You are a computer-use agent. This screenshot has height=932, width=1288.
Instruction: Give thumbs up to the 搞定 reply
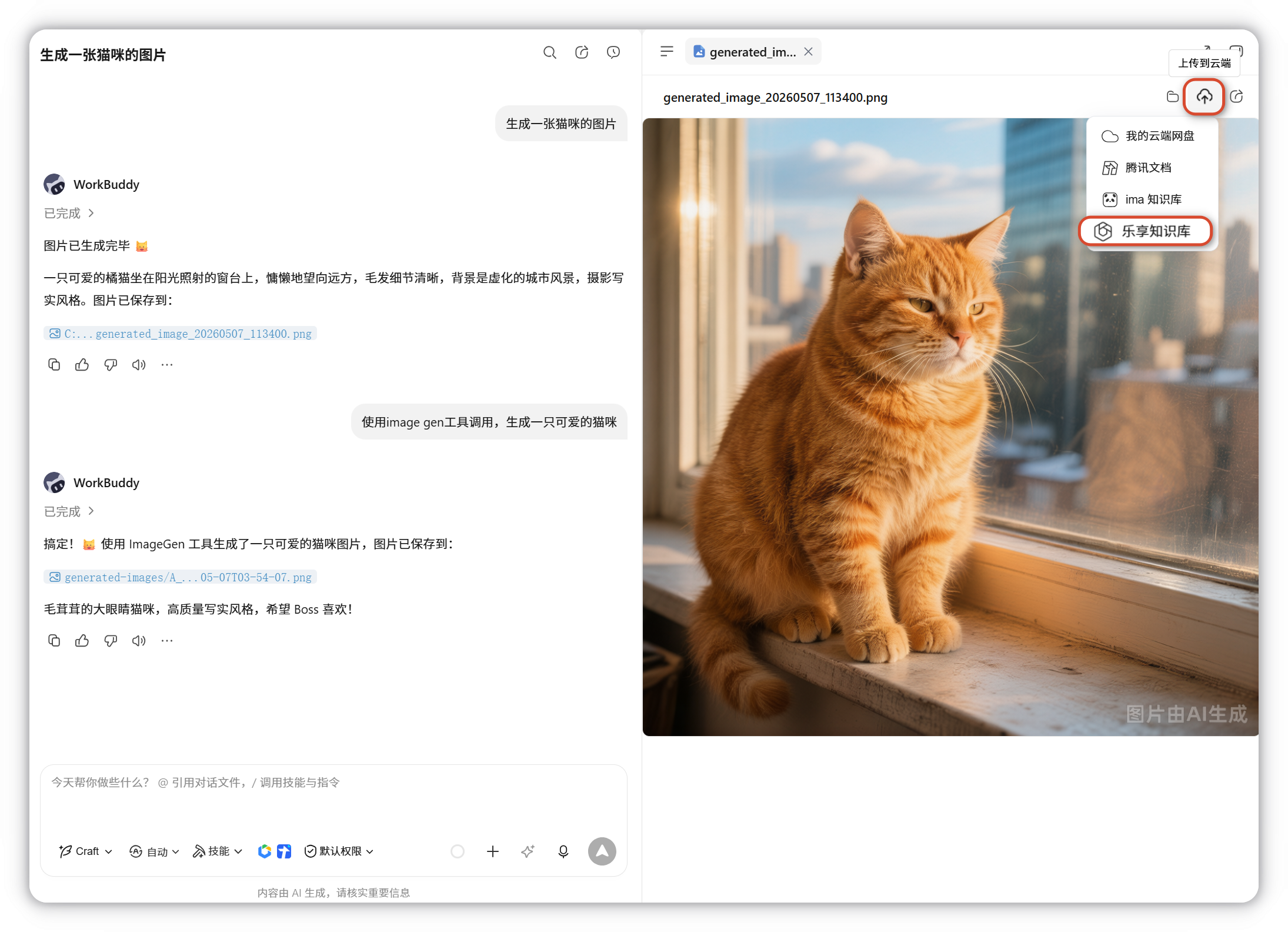82,641
